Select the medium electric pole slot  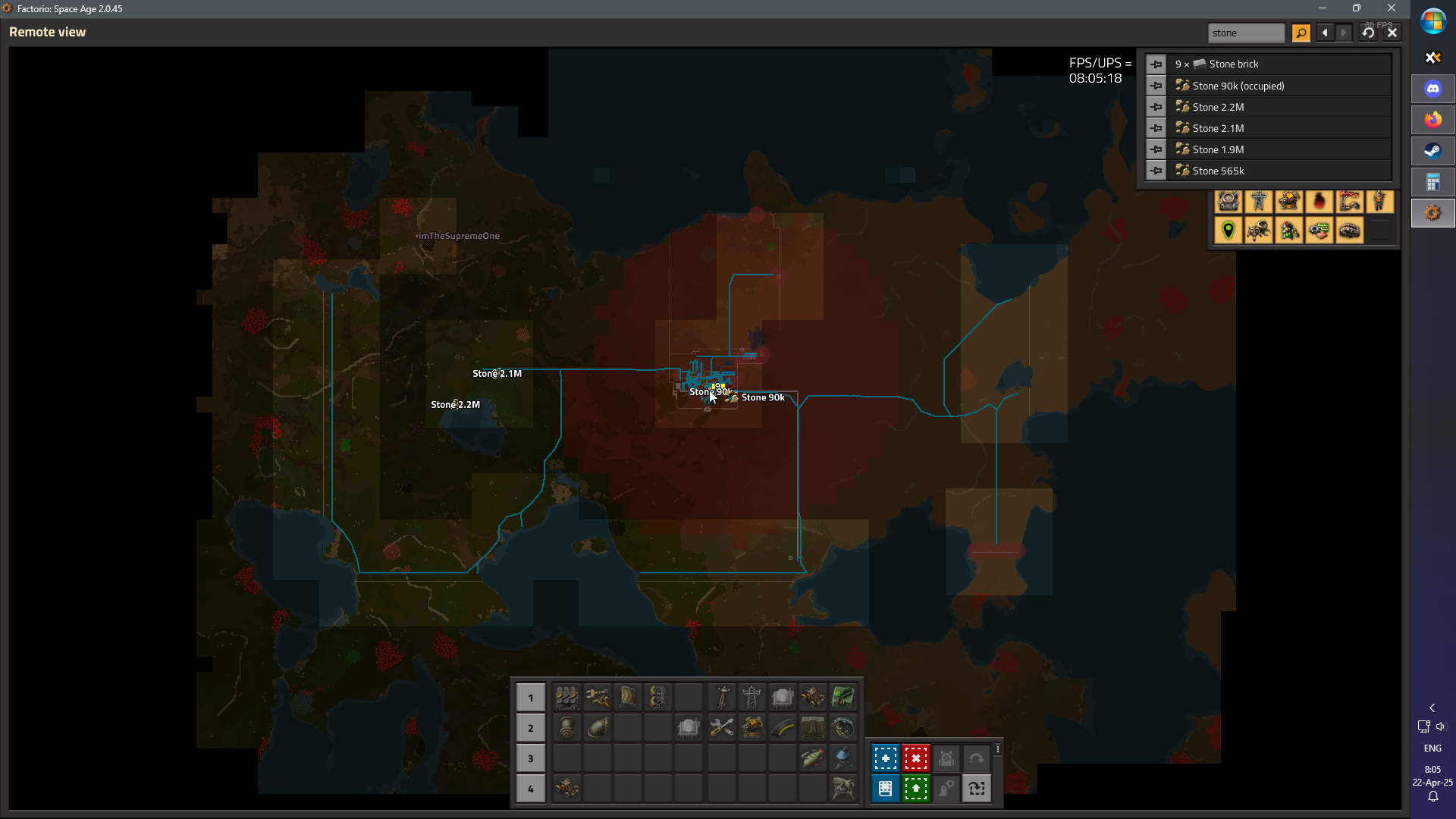[722, 697]
